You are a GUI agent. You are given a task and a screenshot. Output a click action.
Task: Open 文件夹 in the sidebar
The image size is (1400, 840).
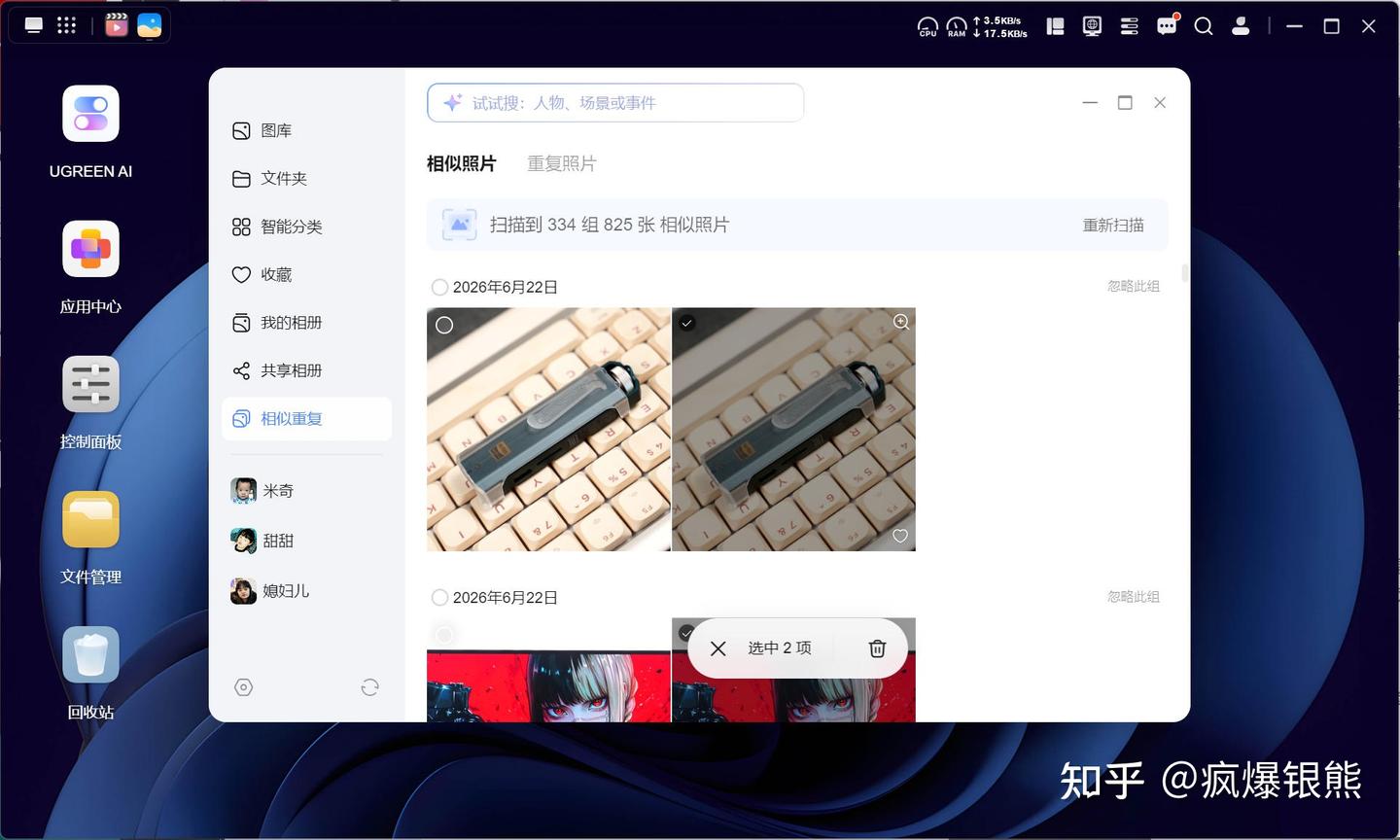[306, 178]
